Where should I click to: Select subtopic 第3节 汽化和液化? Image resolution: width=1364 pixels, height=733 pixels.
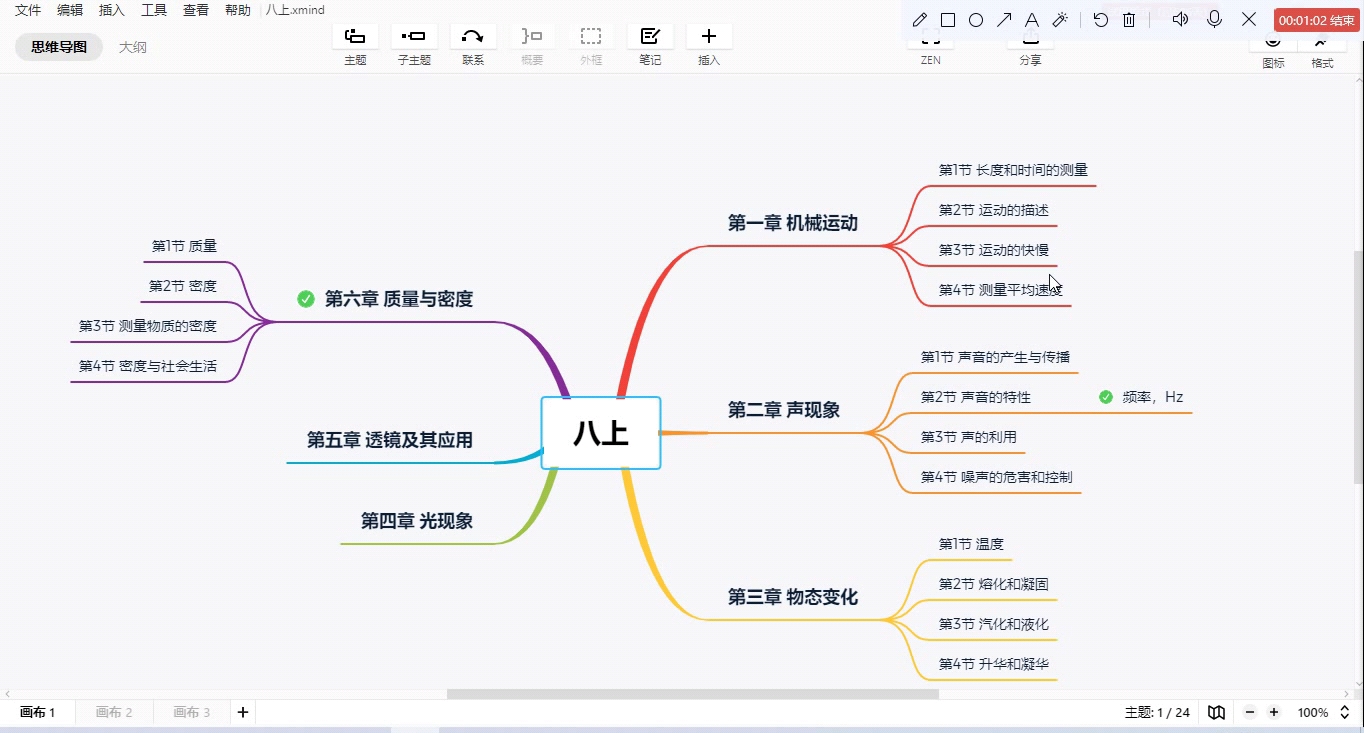pos(994,624)
